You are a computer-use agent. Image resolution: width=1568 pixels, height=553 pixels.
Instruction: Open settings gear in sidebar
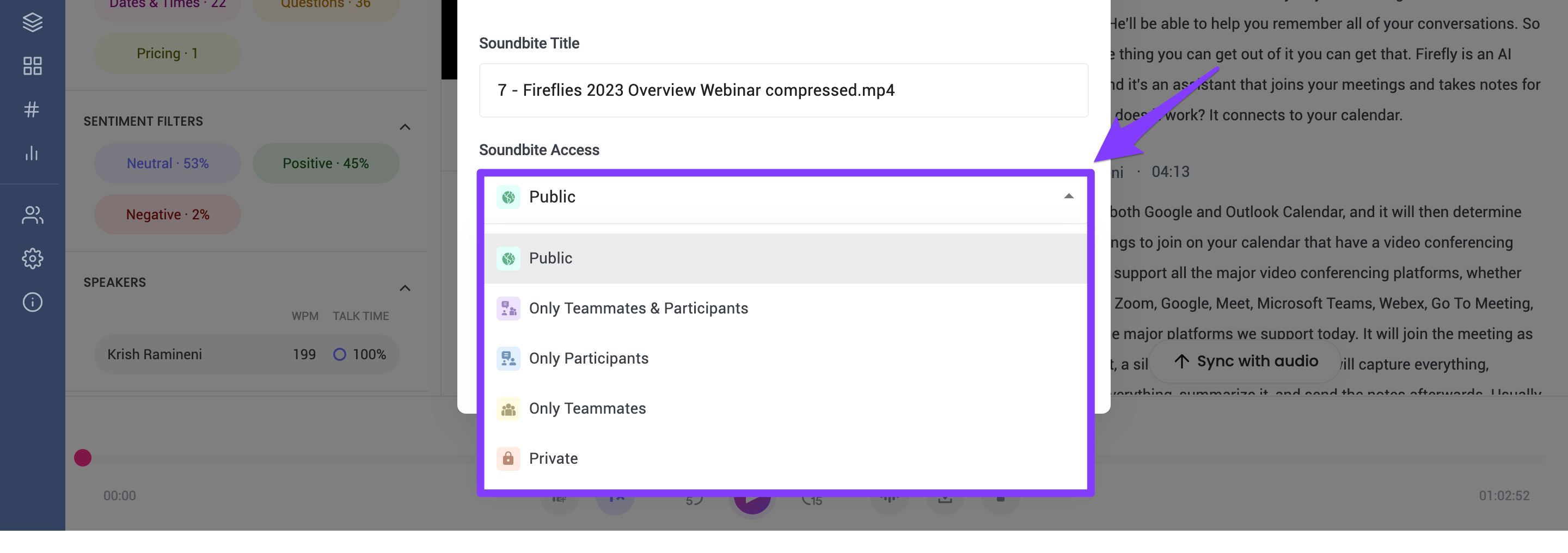click(32, 259)
